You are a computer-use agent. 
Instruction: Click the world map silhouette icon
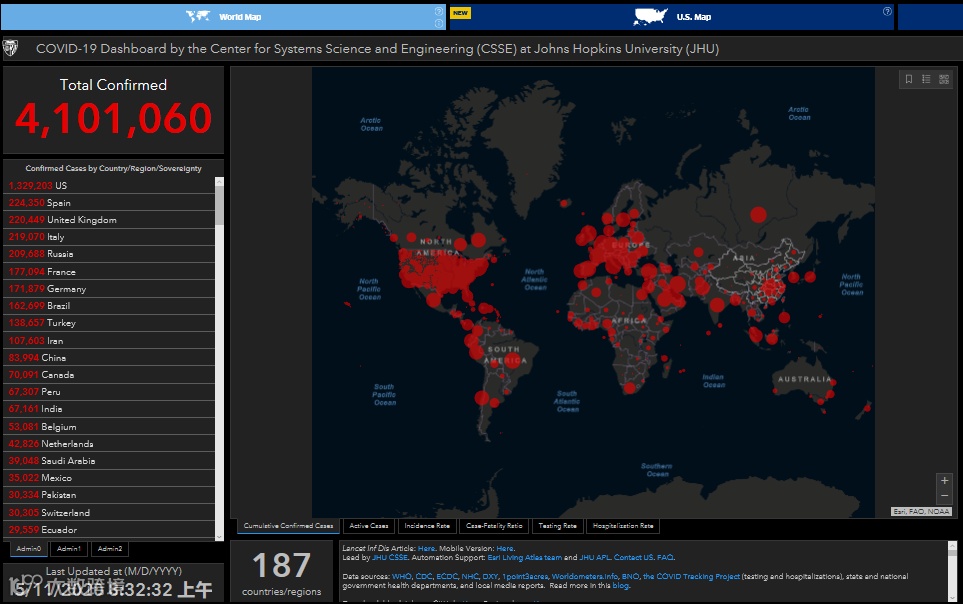tap(198, 17)
